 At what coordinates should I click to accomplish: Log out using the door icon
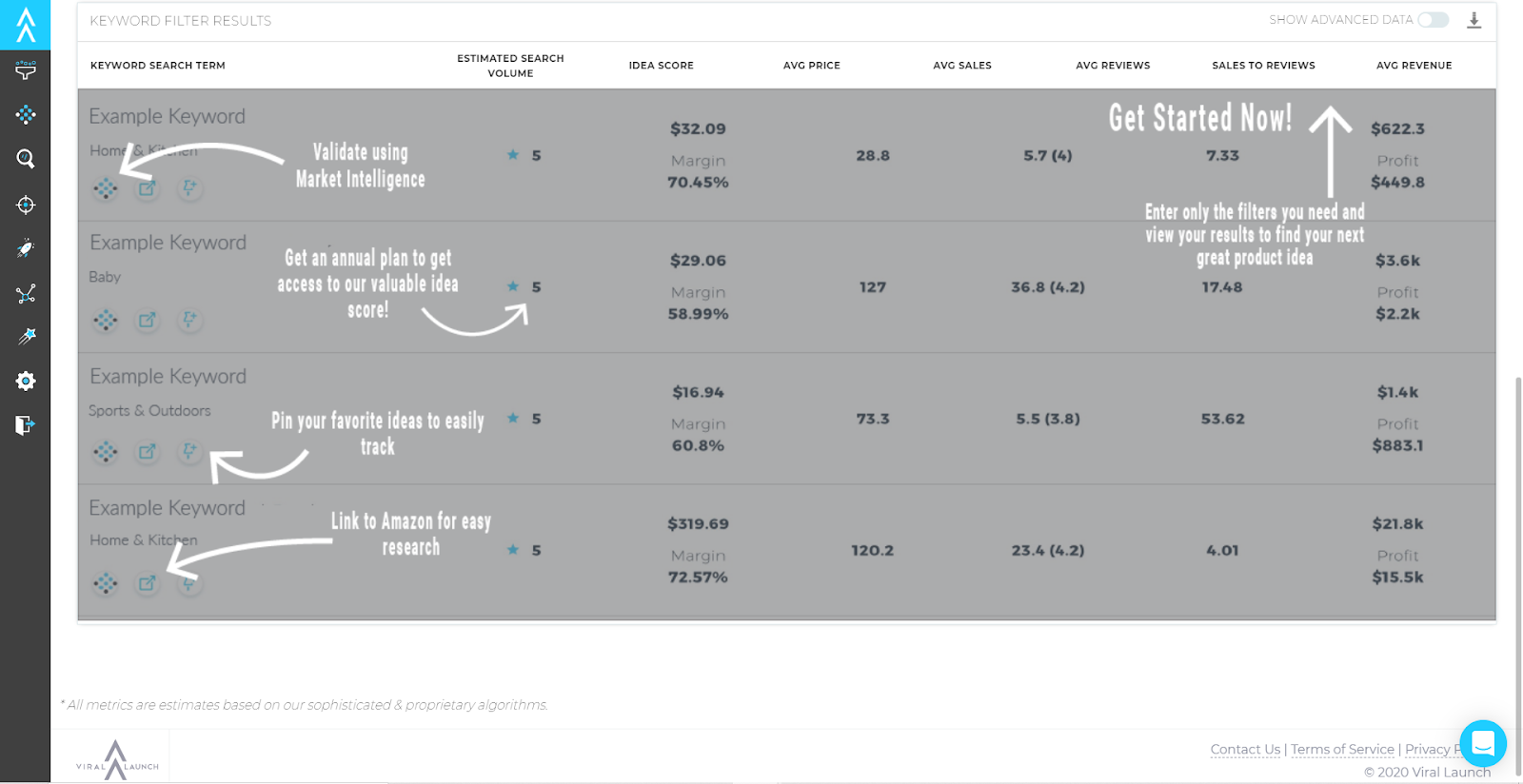coord(25,424)
